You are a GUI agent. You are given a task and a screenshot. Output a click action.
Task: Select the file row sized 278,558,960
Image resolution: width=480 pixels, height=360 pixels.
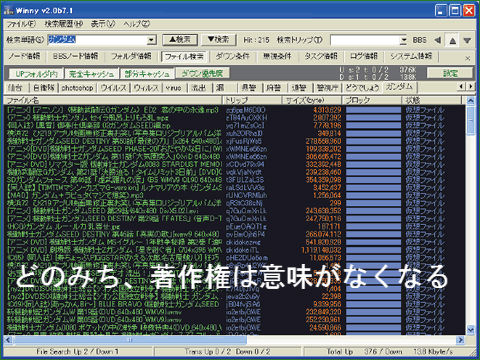click(235, 141)
